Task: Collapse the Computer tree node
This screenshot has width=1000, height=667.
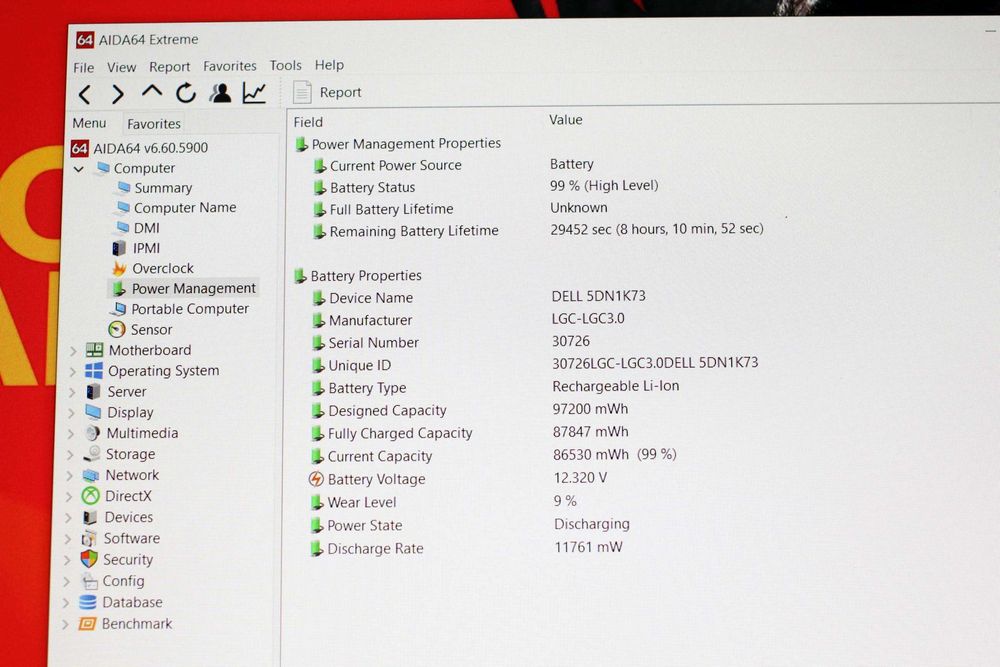Action: click(x=79, y=169)
